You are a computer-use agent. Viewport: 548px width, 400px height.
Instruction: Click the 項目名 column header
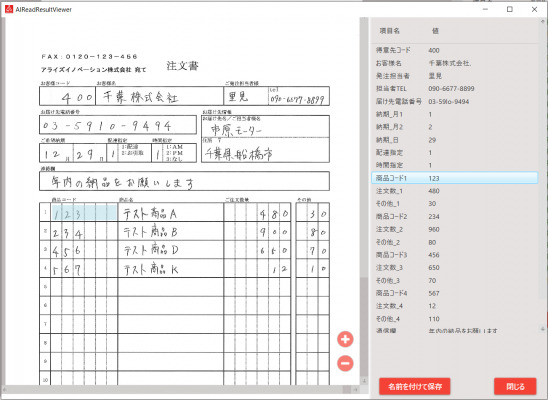pos(389,31)
